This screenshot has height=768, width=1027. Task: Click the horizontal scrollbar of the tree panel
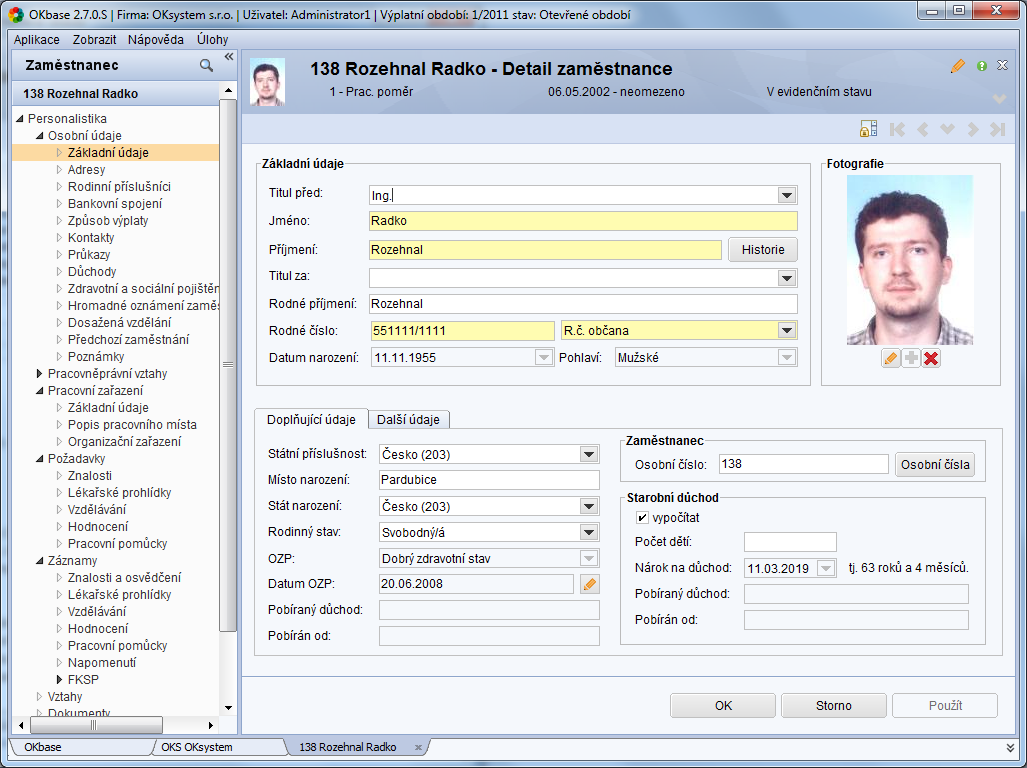(96, 725)
